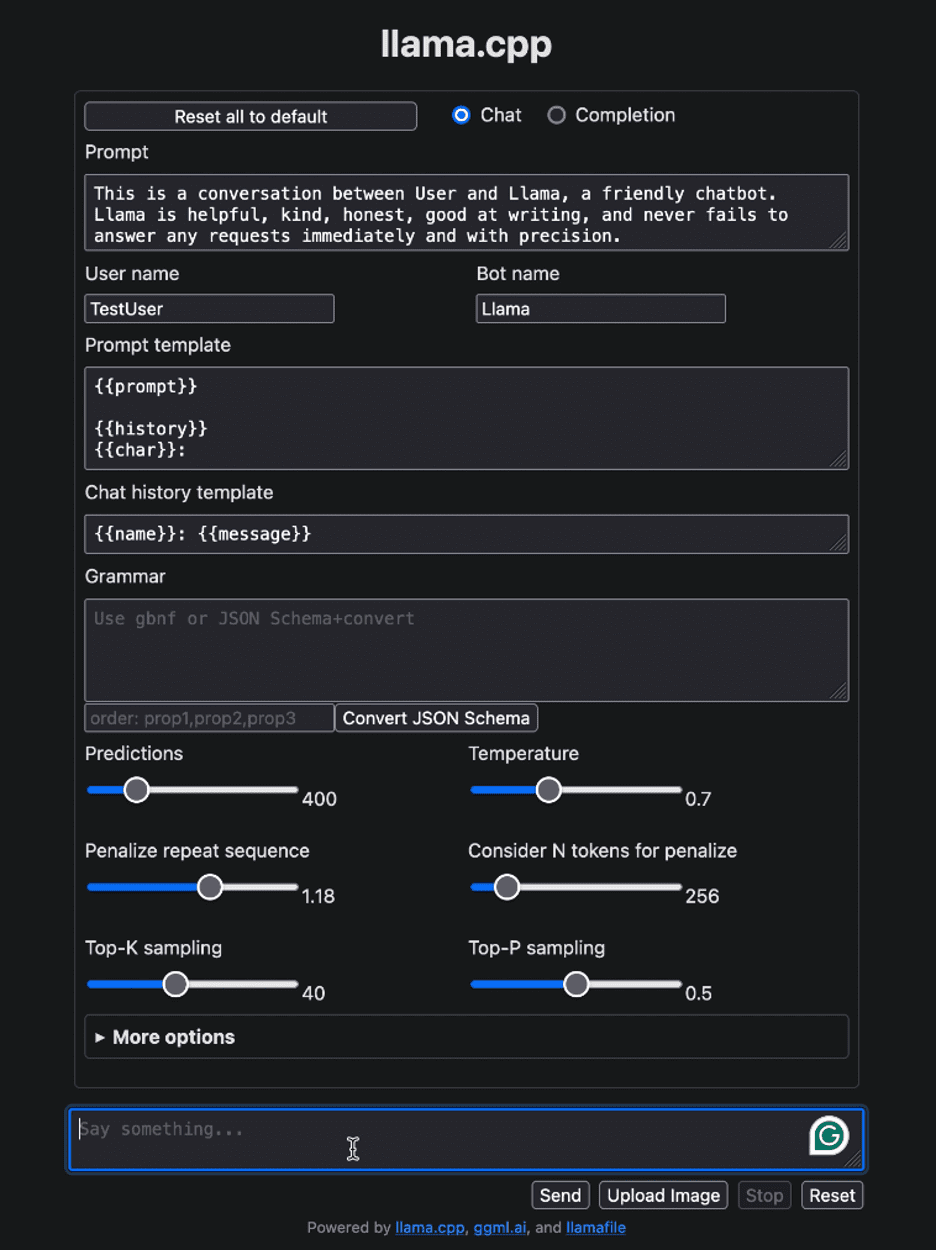Click the repeat penalty value 1.18
This screenshot has height=1250, width=936.
[x=318, y=896]
